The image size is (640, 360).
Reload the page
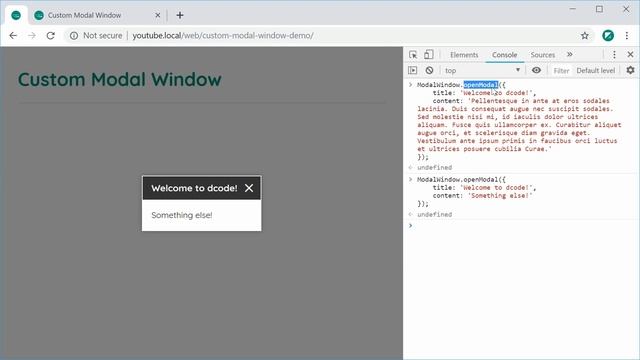tap(51, 36)
